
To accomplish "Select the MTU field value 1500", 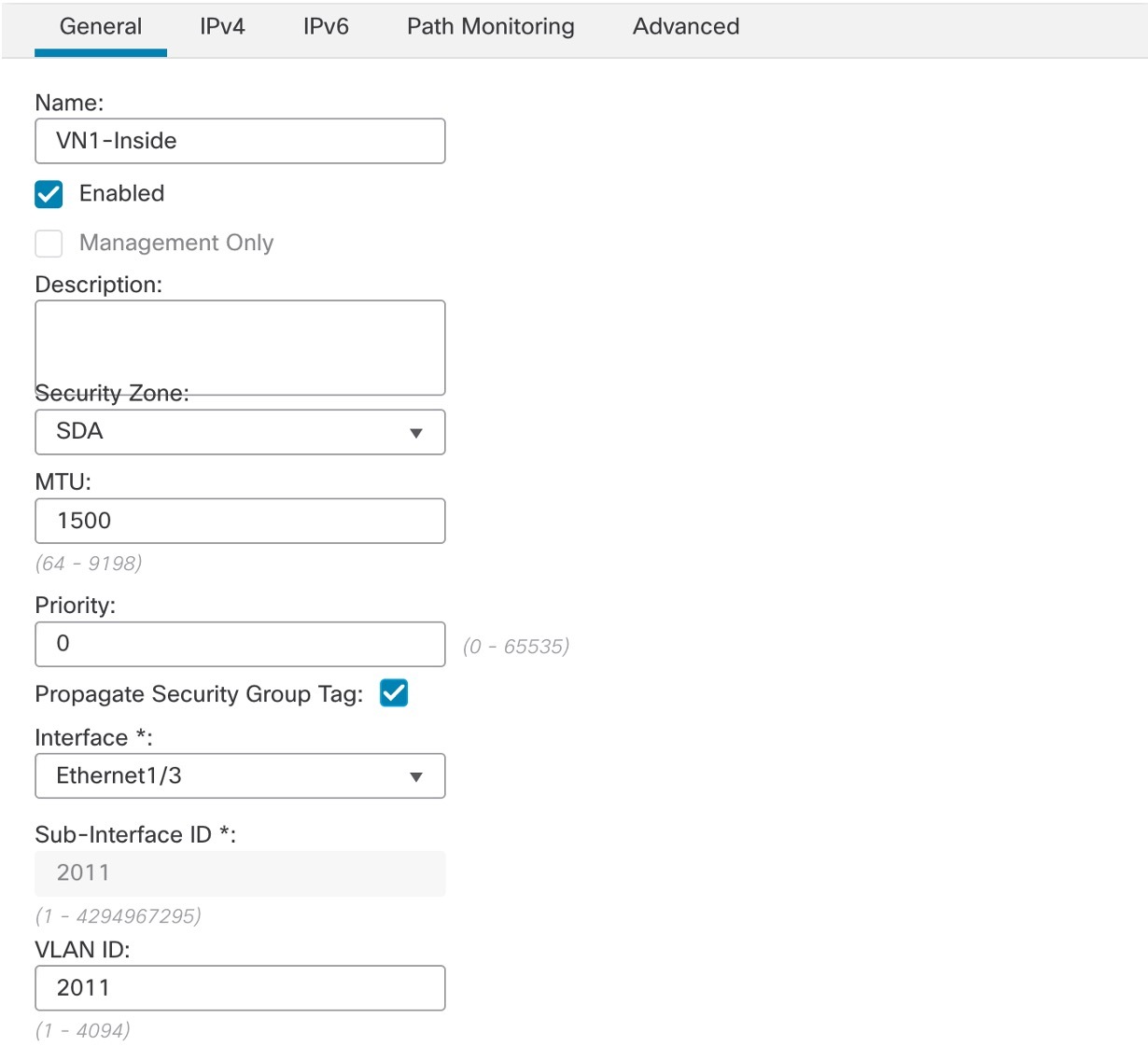I will point(240,521).
